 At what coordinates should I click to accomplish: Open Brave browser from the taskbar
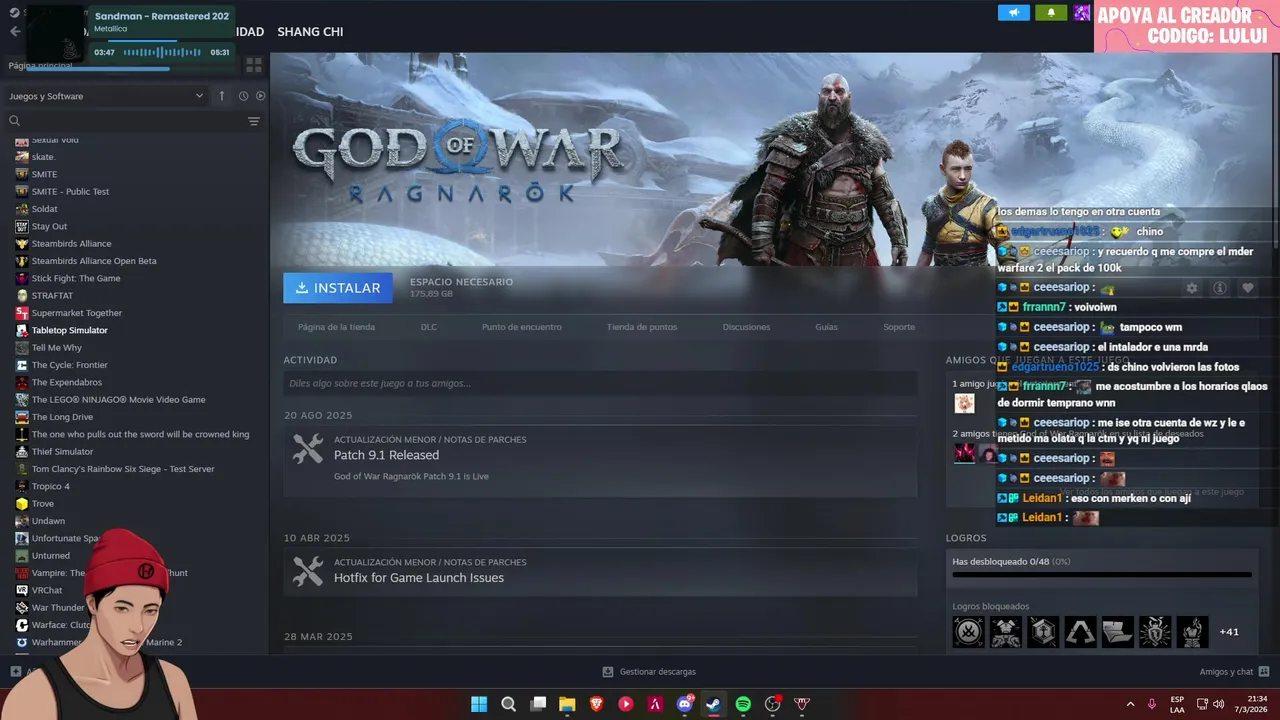click(x=597, y=704)
